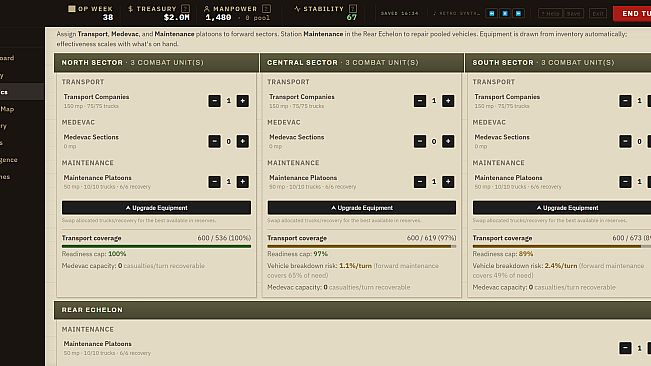Add a Transport Company to North Sector
This screenshot has width=651, height=366.
(x=242, y=101)
